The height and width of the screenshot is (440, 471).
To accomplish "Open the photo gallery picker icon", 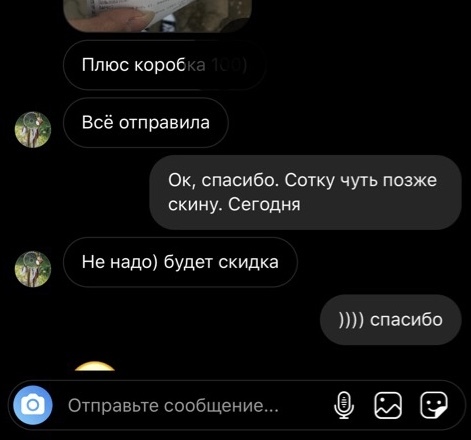I will (388, 405).
